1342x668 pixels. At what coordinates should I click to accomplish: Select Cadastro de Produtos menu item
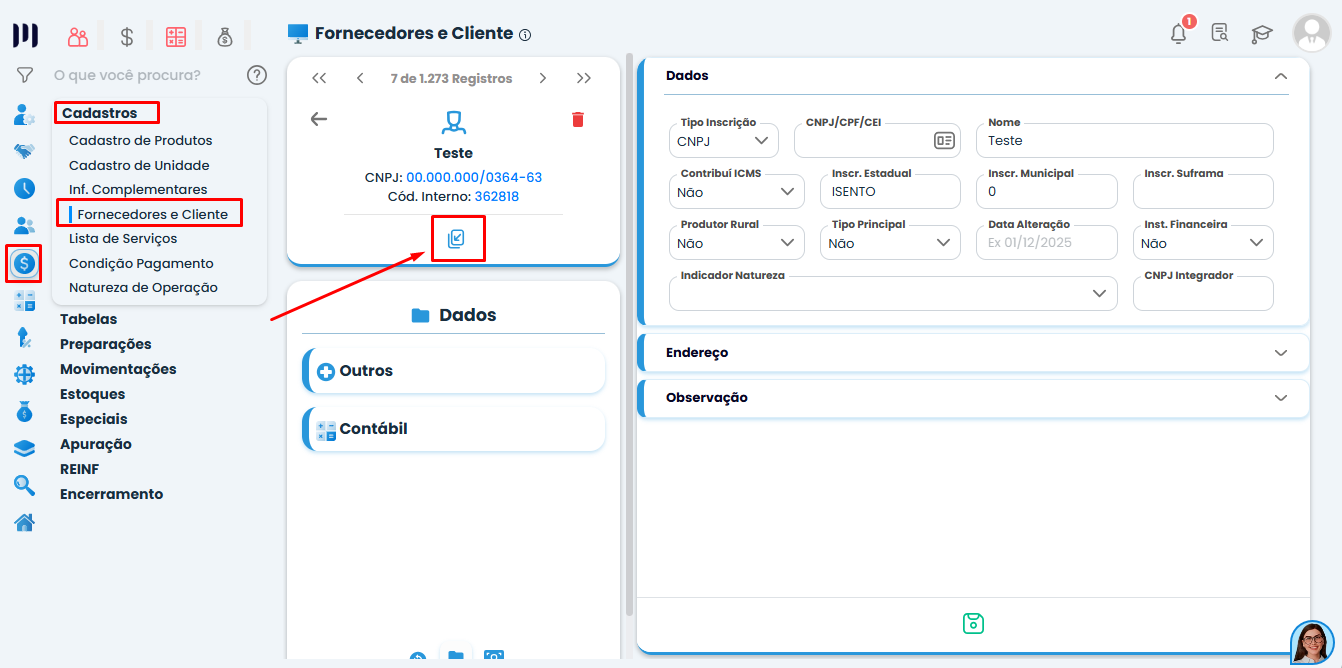pos(140,141)
